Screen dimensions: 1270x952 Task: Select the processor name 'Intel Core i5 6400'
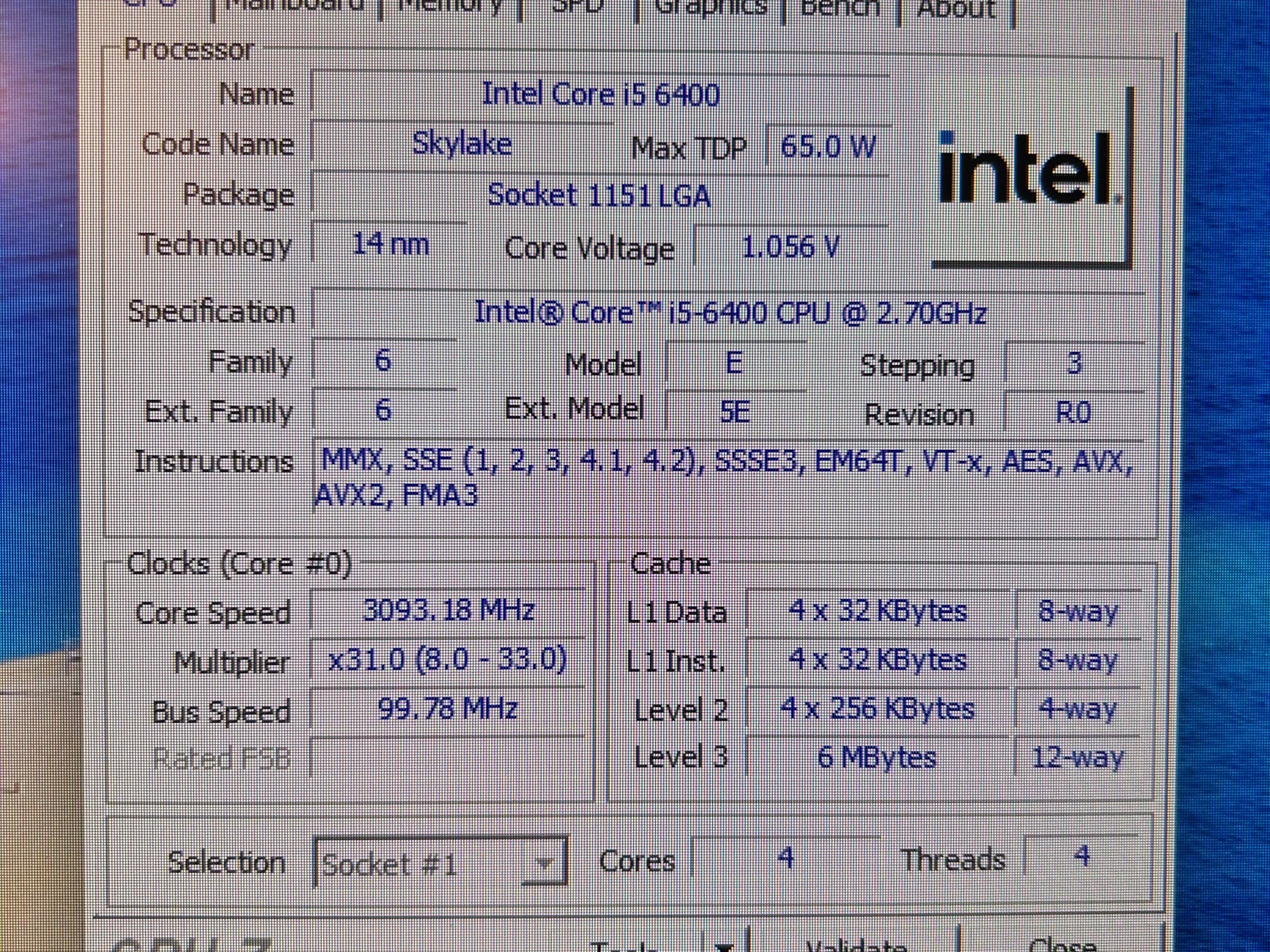(600, 95)
